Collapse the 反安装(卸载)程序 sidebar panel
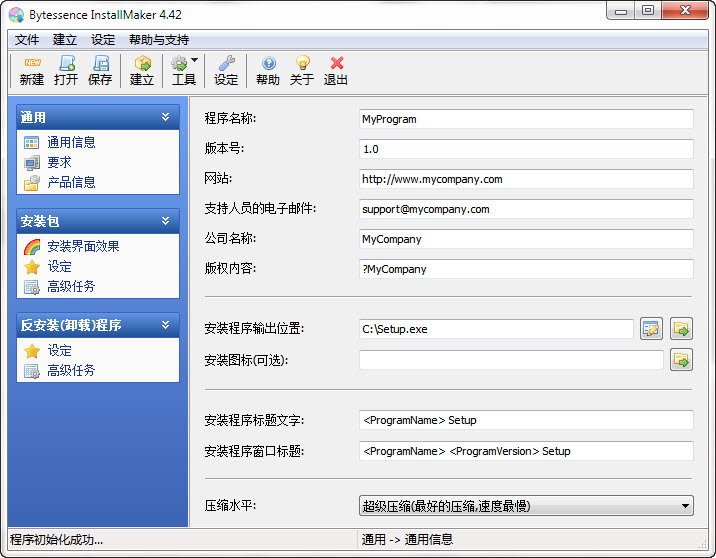Image resolution: width=716 pixels, height=558 pixels. (x=166, y=325)
